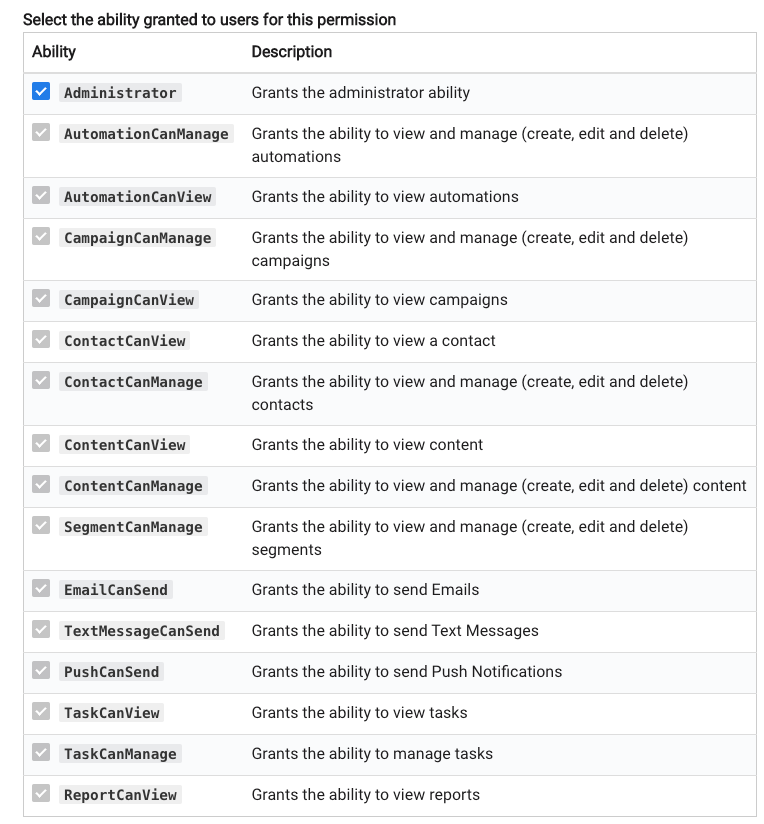
Task: Toggle the AutomationCanManage checkbox
Action: 41,132
